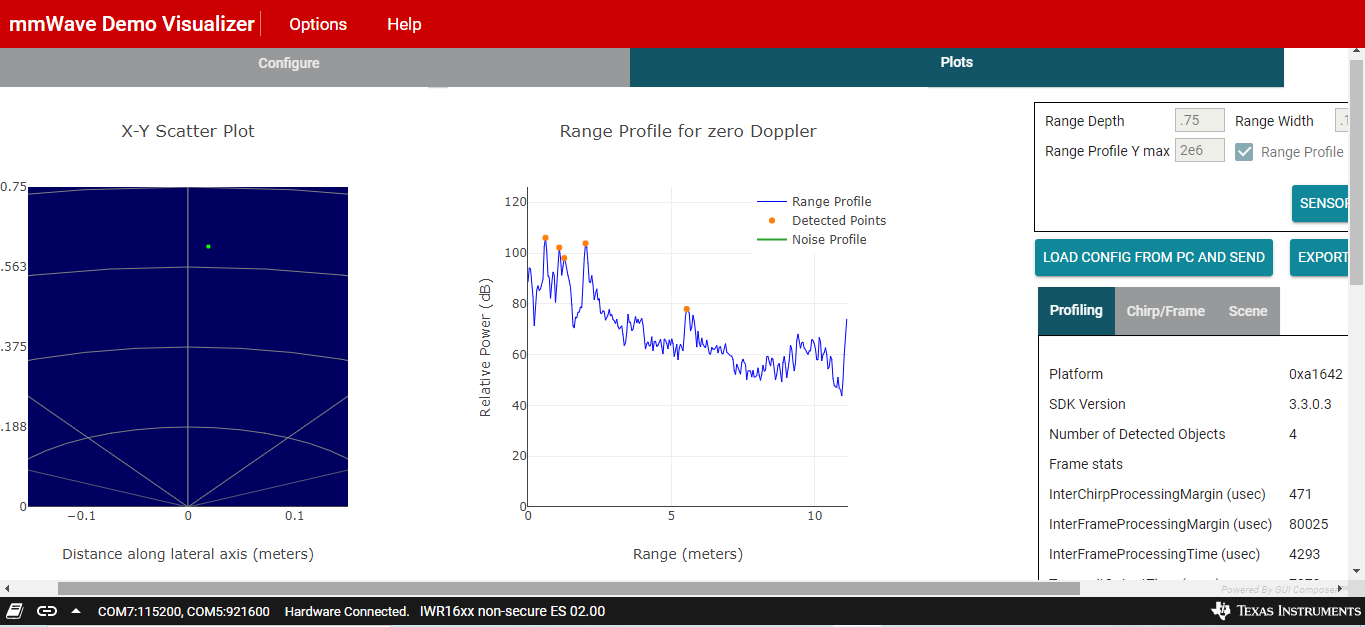Image resolution: width=1365 pixels, height=627 pixels.
Task: Select the Plots tab
Action: click(x=957, y=62)
